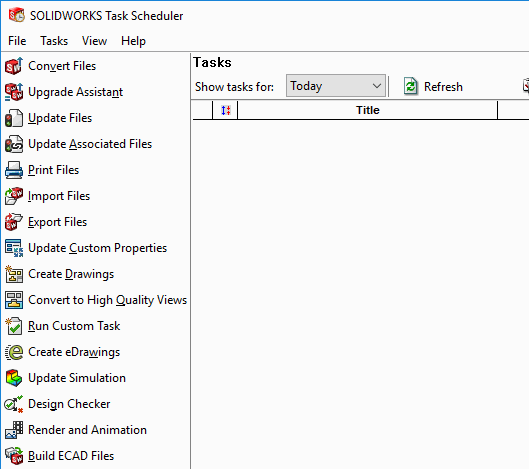Click the Upgrade Assistant icon
This screenshot has height=469, width=529.
[14, 92]
